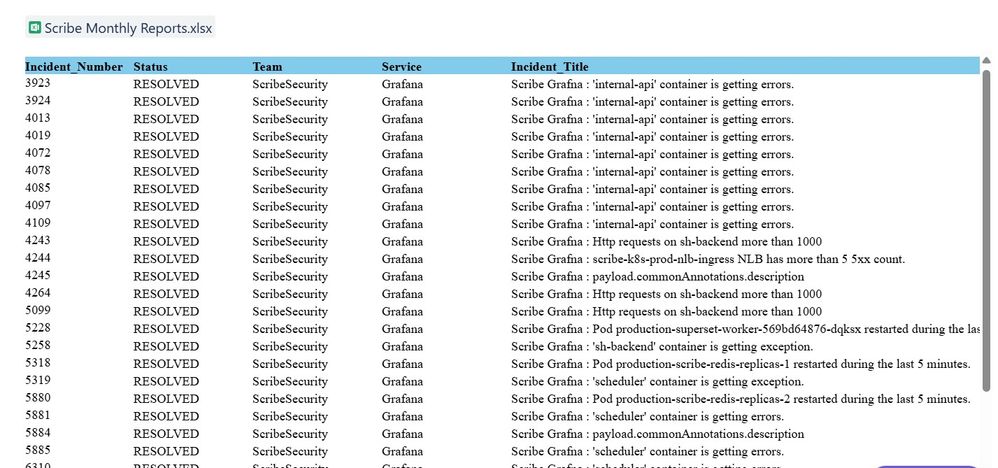The width and height of the screenshot is (998, 468).
Task: Click RESOLVED status in incident 3923 row
Action: coord(166,84)
